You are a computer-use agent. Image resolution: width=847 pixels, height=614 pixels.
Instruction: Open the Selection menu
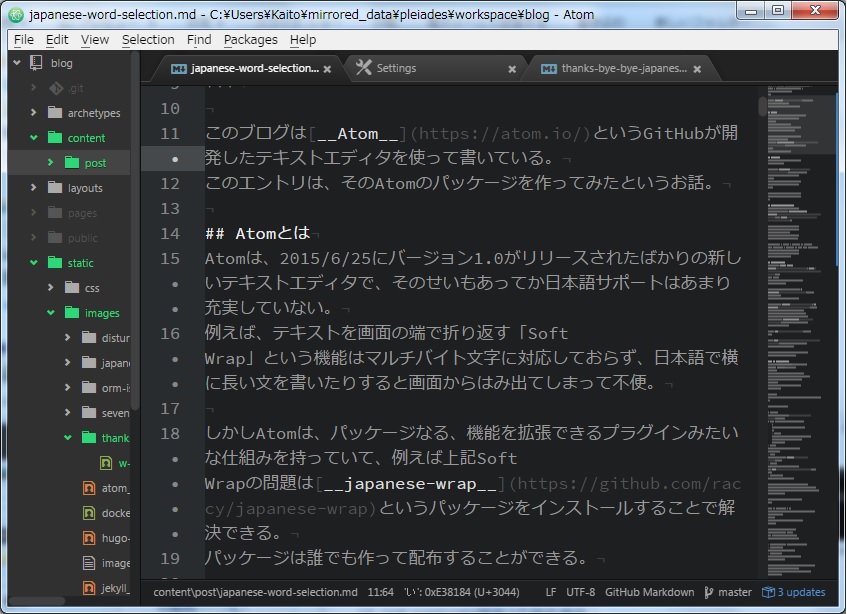point(148,39)
